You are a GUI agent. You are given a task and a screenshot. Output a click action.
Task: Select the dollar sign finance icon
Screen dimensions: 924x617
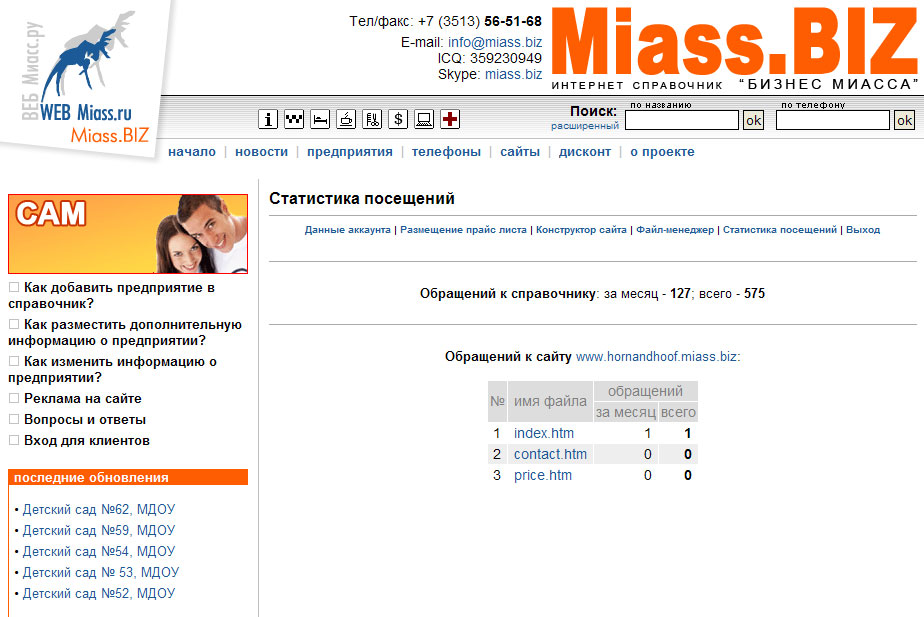pyautogui.click(x=398, y=119)
